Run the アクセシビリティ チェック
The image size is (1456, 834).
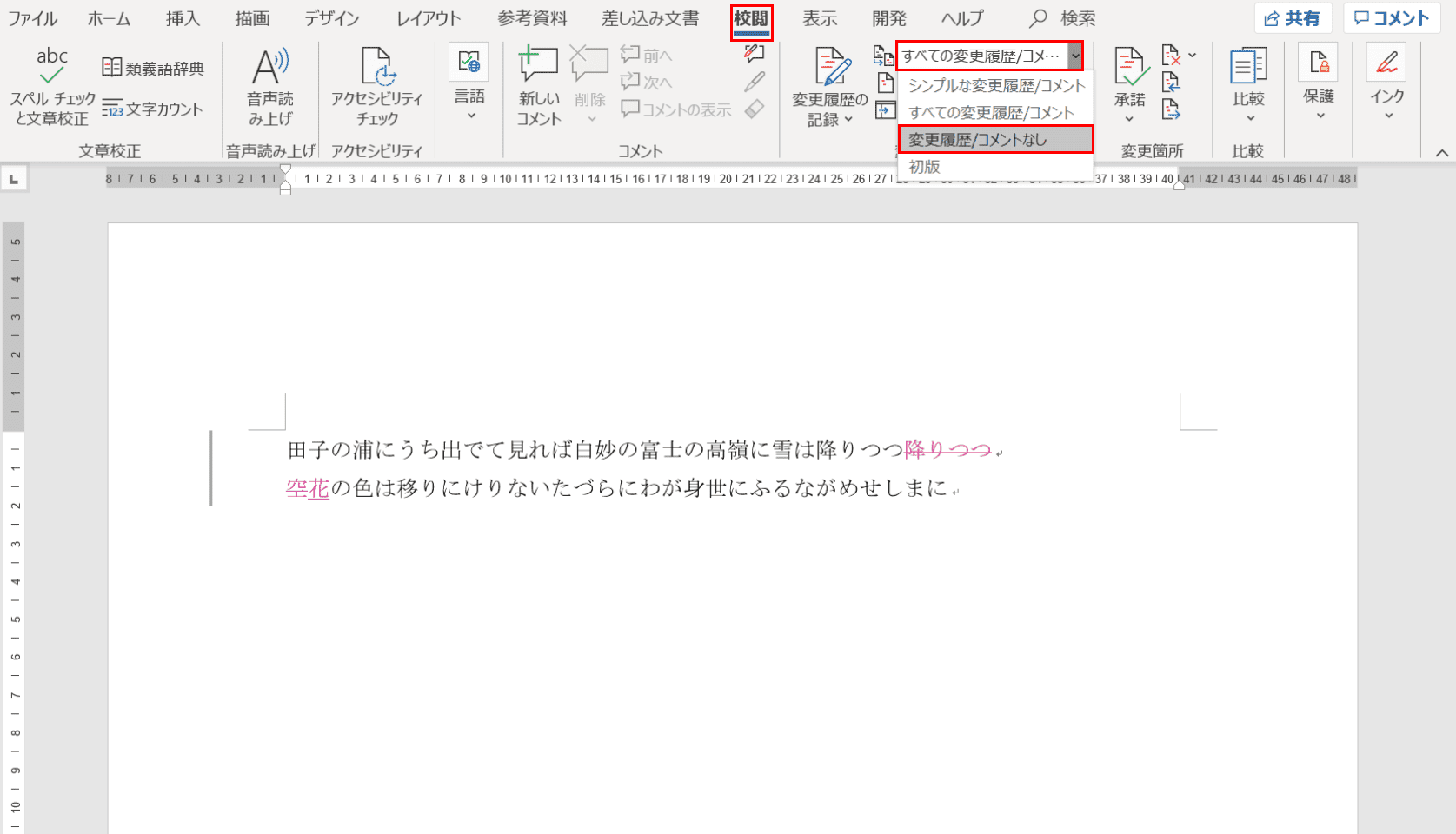[376, 87]
